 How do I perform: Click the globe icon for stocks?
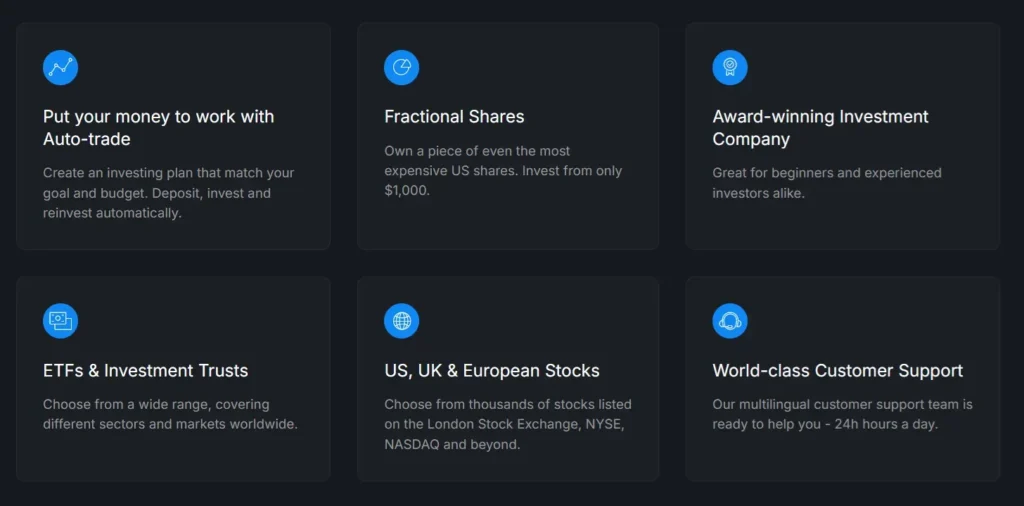click(401, 321)
